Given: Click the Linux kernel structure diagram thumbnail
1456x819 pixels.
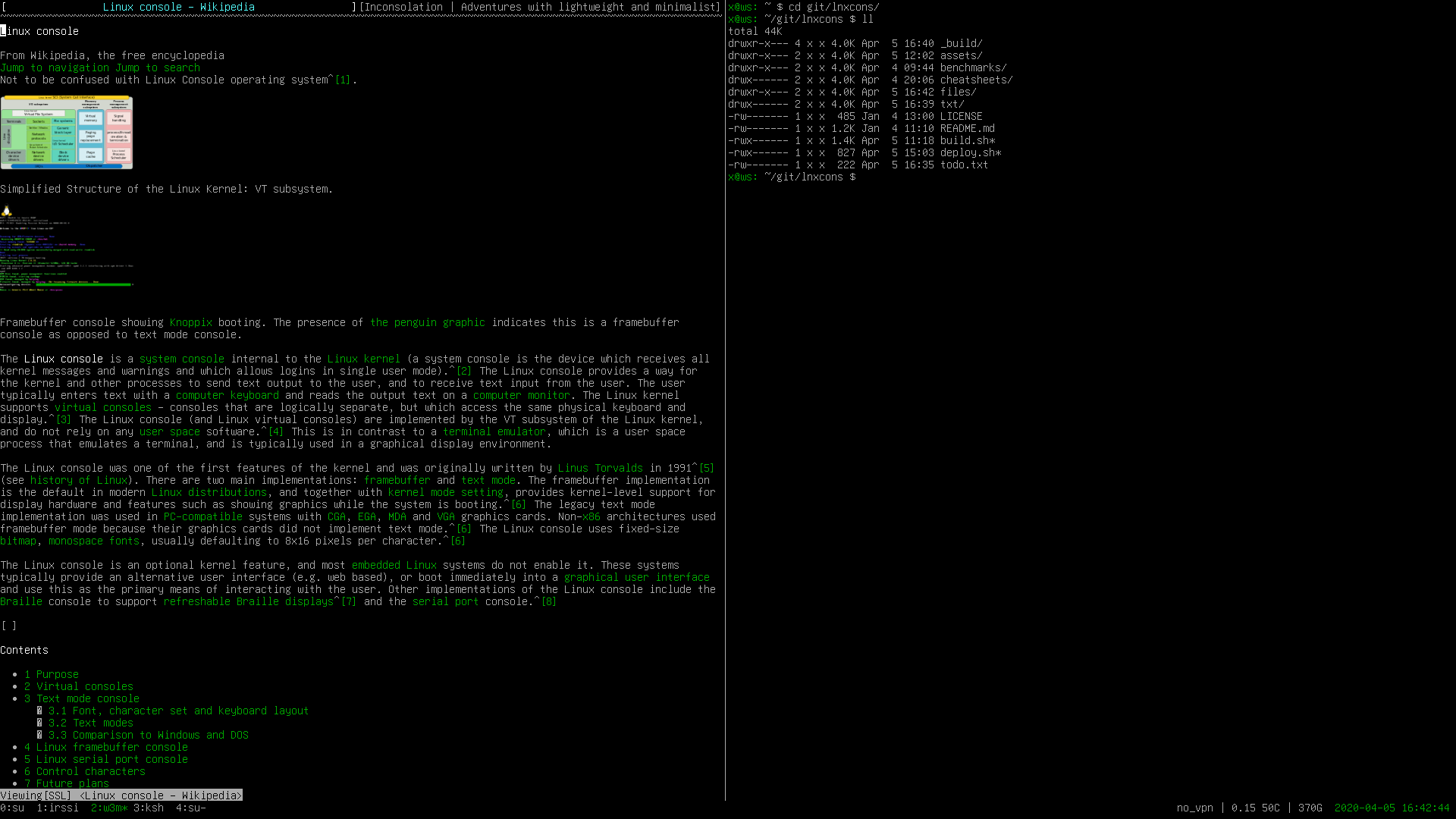Looking at the screenshot, I should 67,132.
